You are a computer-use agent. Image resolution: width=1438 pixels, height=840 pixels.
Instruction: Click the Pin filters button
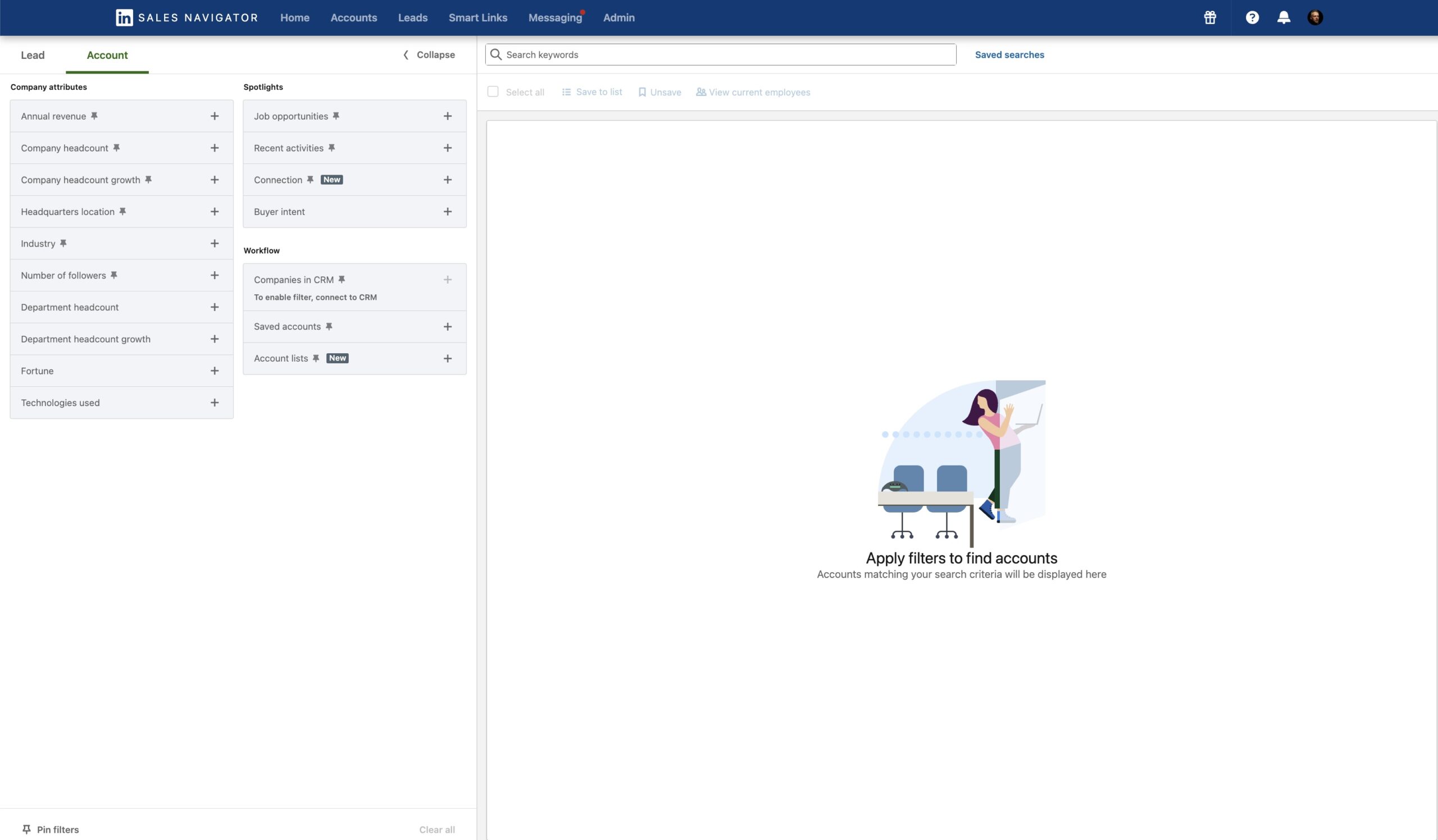pyautogui.click(x=50, y=830)
